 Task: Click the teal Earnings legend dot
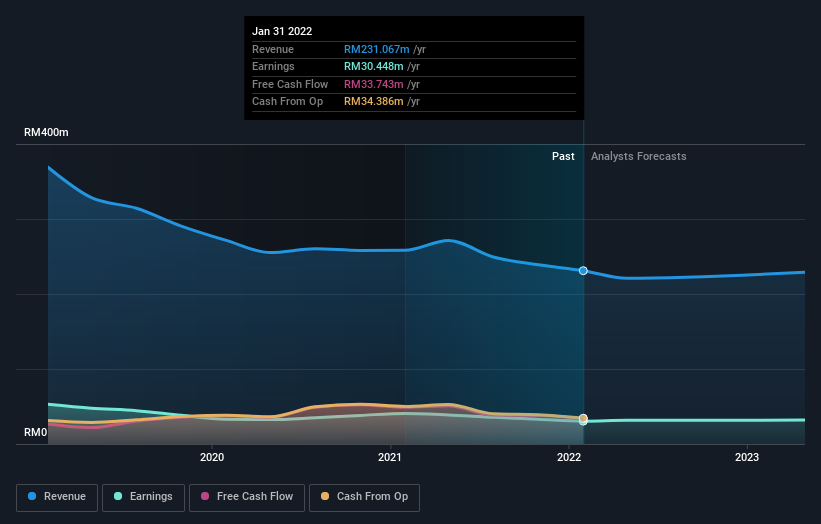tap(118, 496)
